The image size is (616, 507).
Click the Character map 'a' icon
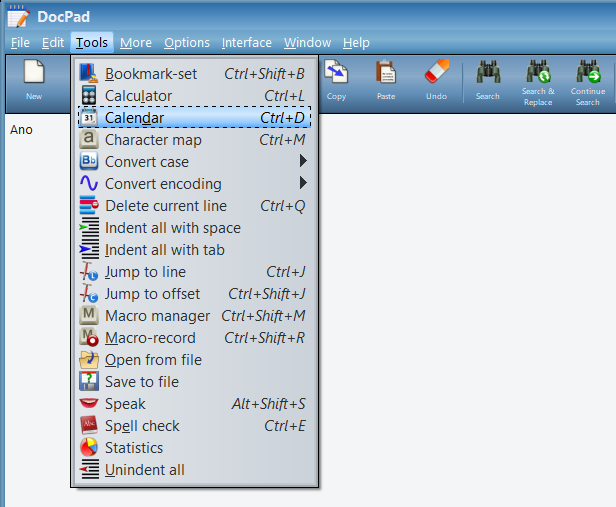pos(89,139)
